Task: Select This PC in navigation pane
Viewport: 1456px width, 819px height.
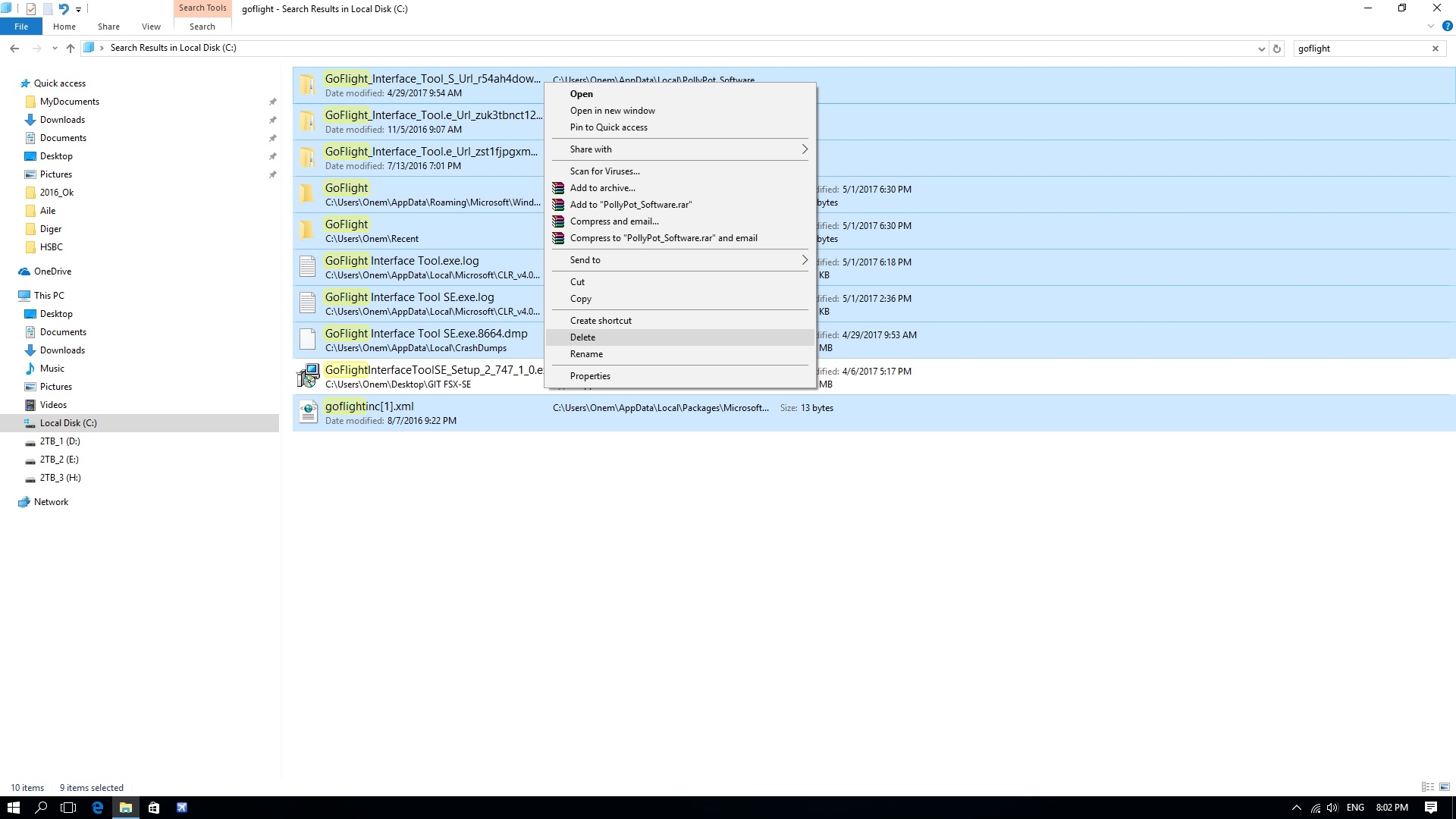Action: (49, 296)
